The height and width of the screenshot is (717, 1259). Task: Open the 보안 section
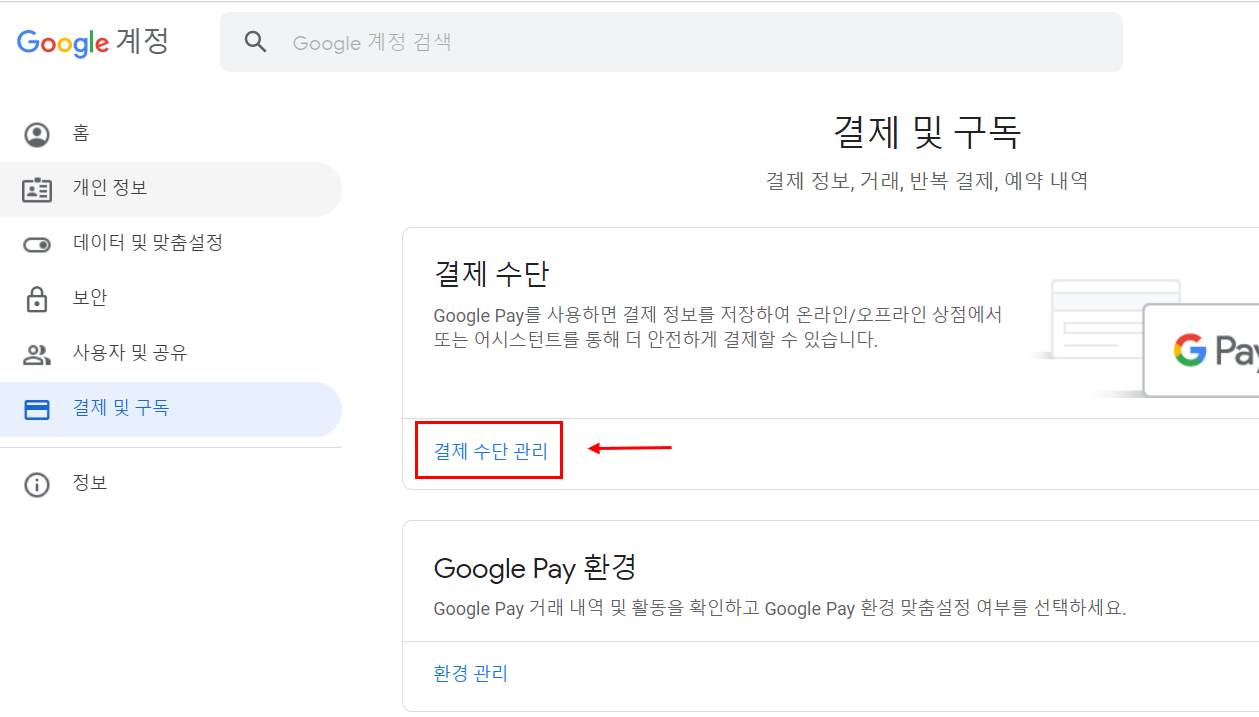tap(171, 298)
